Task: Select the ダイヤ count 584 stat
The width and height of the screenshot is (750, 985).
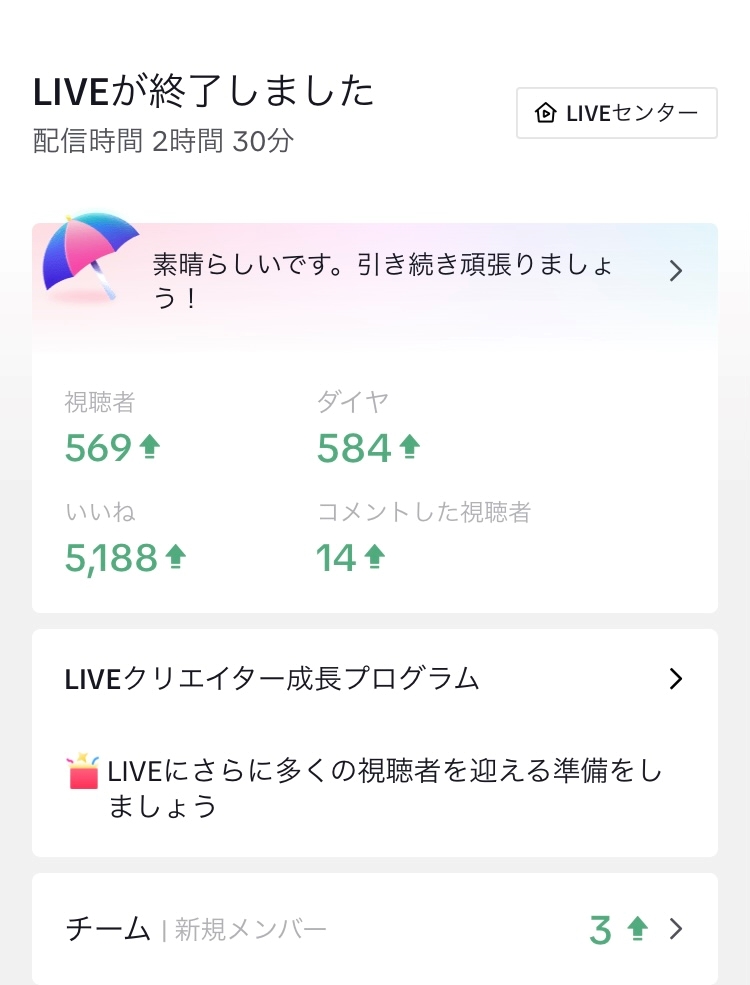Action: [x=354, y=449]
